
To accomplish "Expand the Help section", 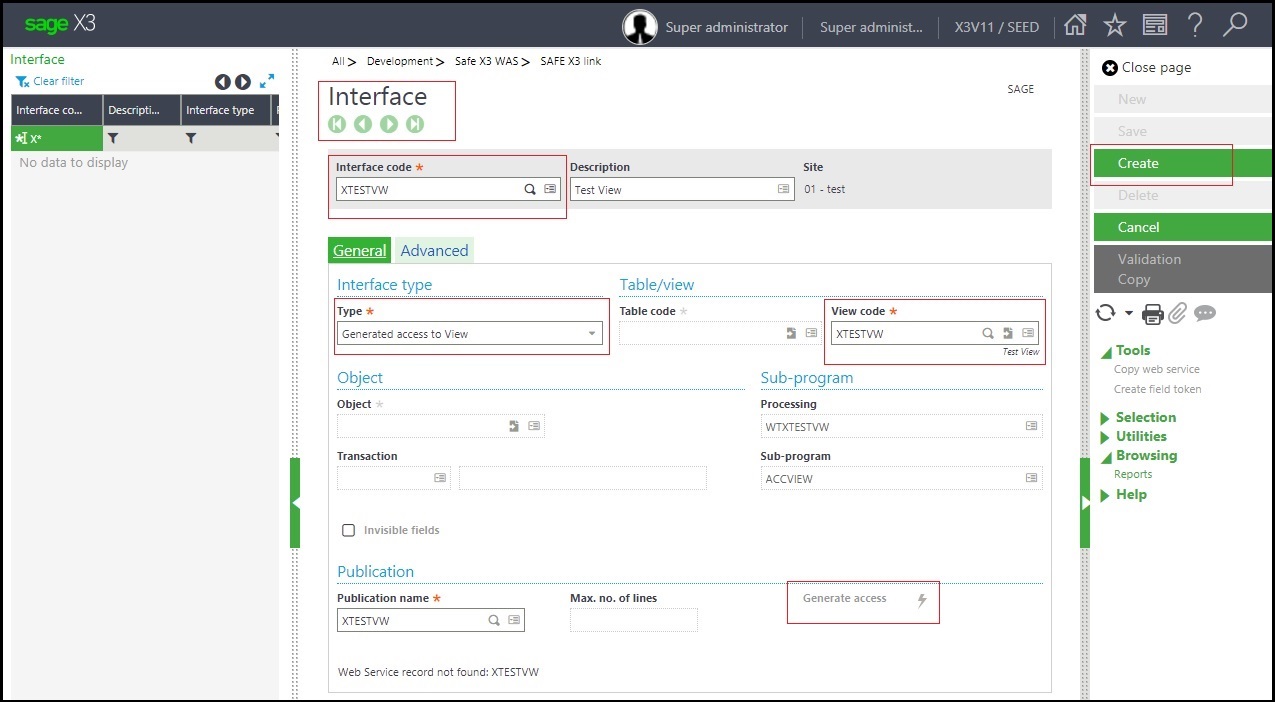I will coord(1130,494).
